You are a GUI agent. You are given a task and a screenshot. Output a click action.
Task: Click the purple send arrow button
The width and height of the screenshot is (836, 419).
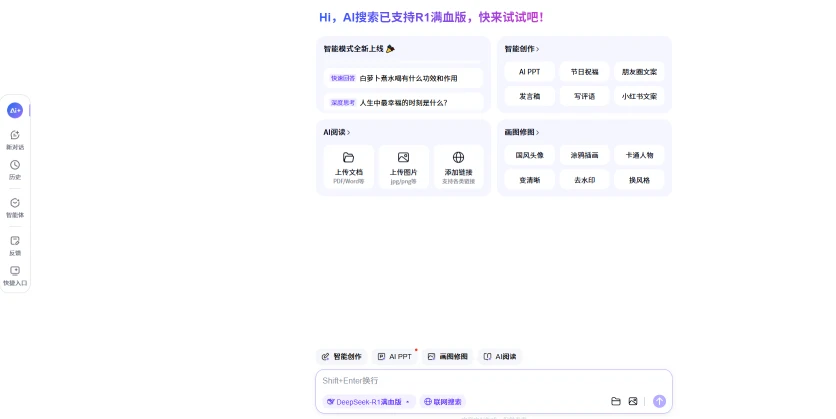coord(660,401)
